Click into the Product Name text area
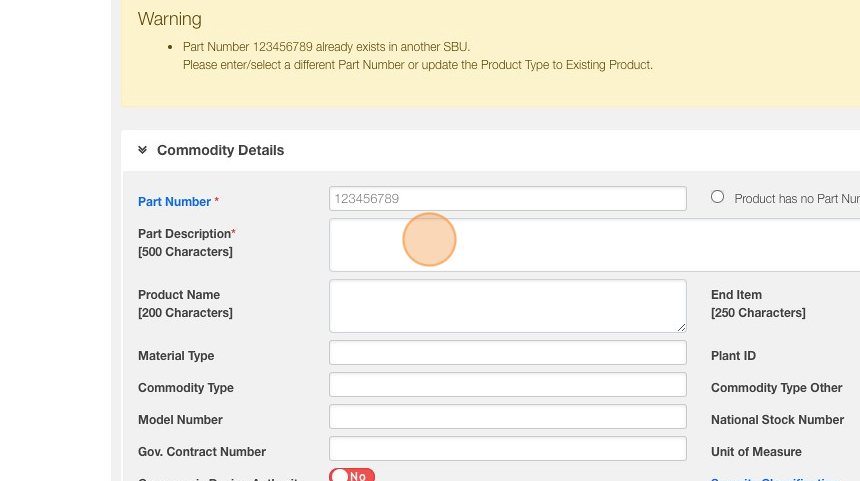The image size is (860, 481). click(507, 306)
